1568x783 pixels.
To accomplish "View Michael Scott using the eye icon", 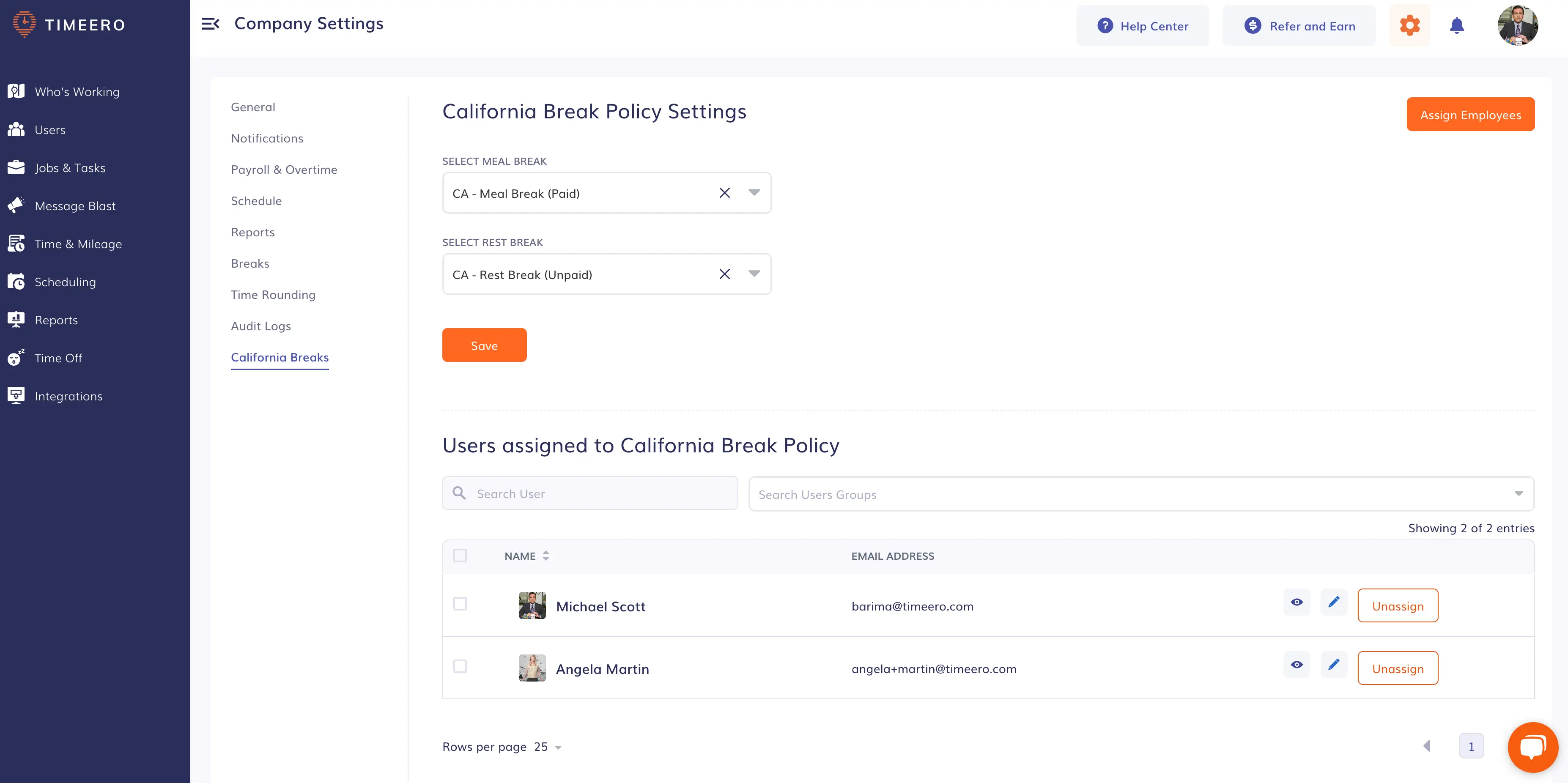I will coord(1297,602).
